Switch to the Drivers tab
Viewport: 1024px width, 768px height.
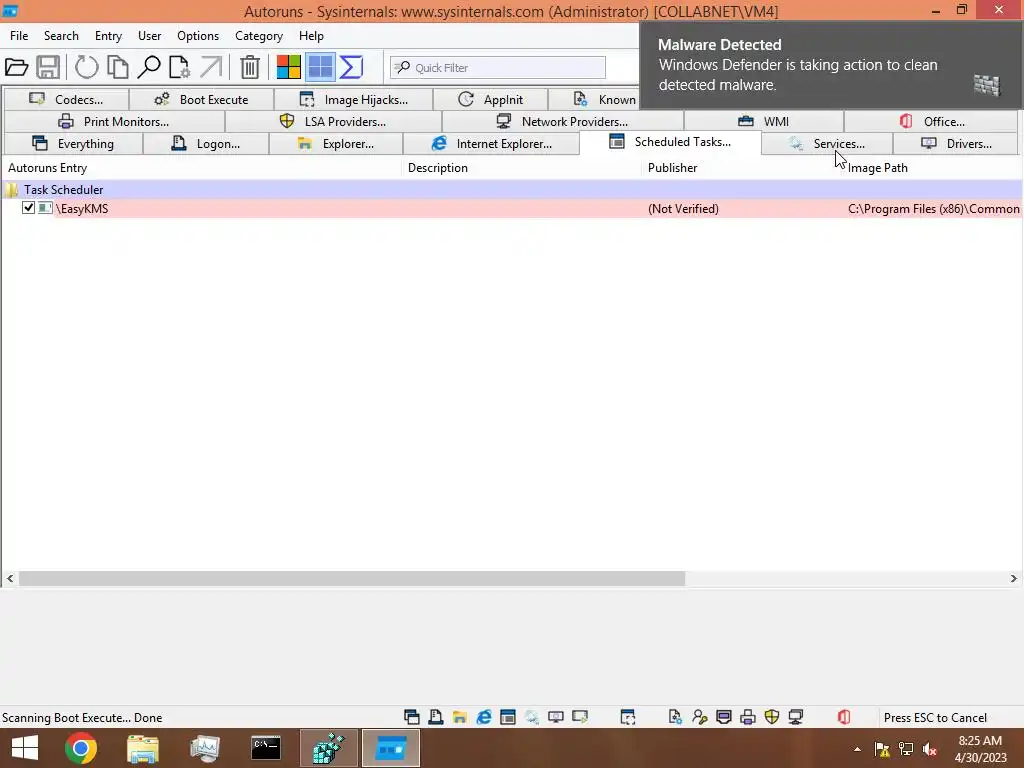tap(955, 144)
